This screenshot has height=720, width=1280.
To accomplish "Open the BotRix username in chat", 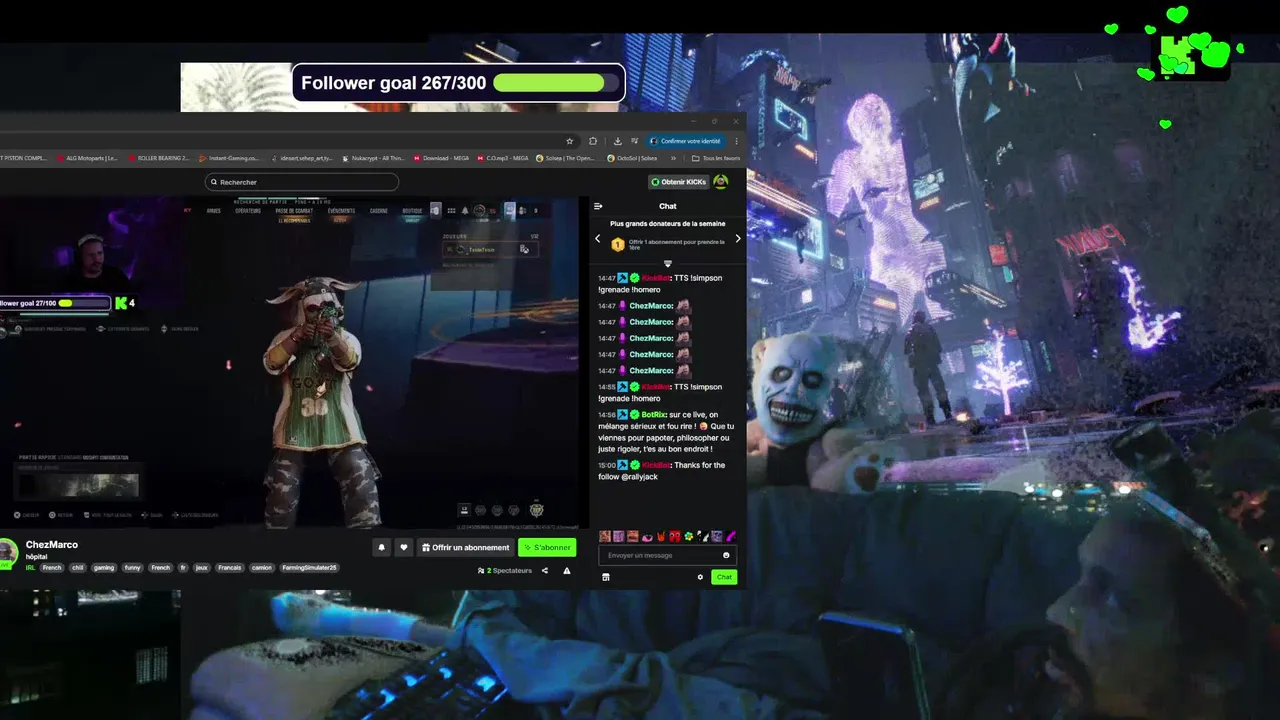I will 653,414.
